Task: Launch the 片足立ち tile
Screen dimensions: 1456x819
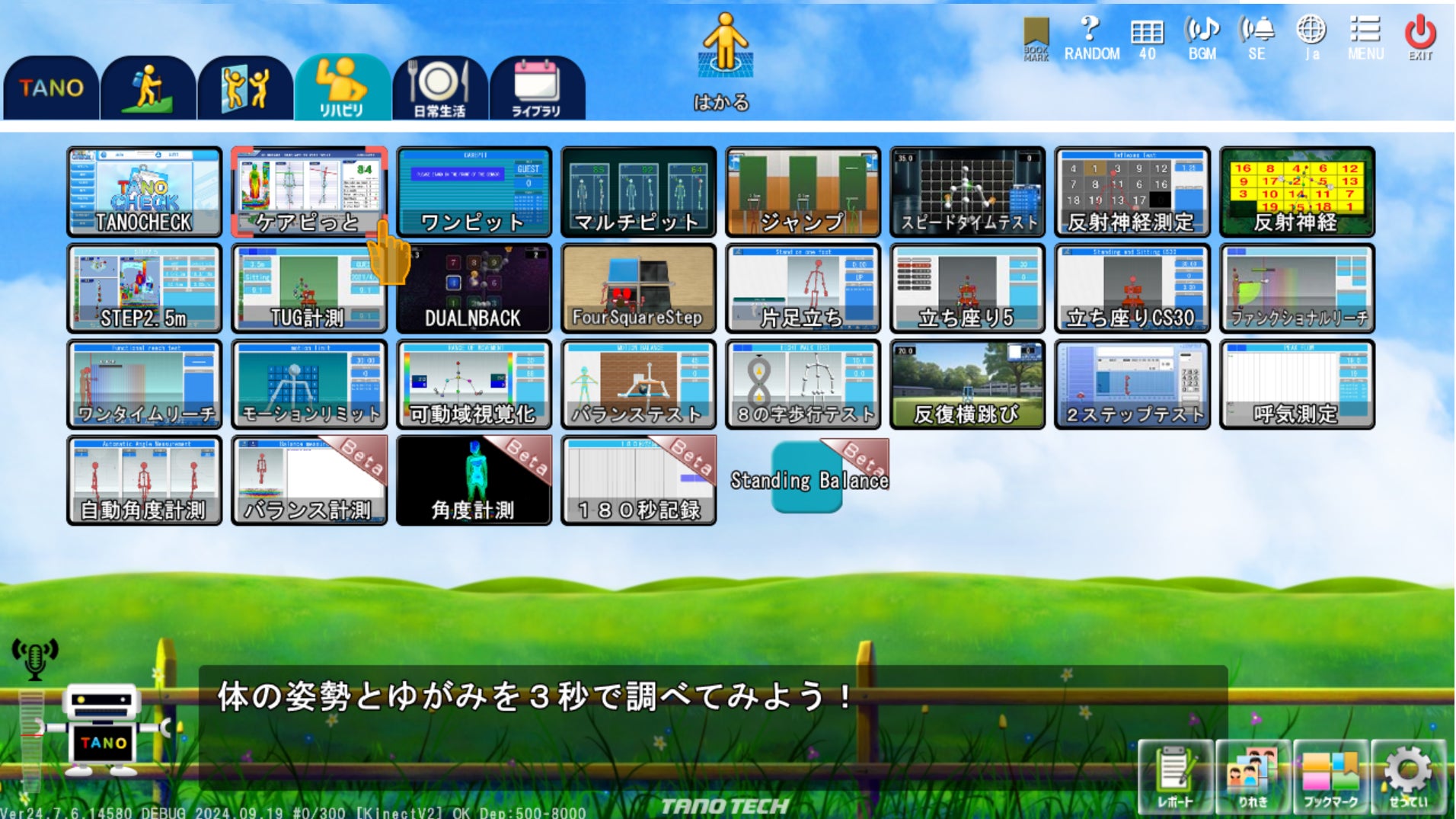Action: point(803,288)
